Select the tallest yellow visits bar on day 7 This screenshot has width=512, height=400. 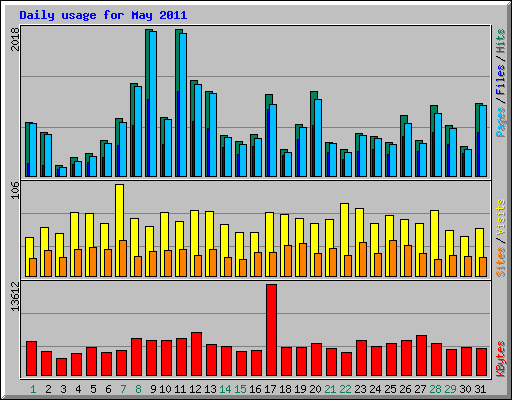coord(120,212)
